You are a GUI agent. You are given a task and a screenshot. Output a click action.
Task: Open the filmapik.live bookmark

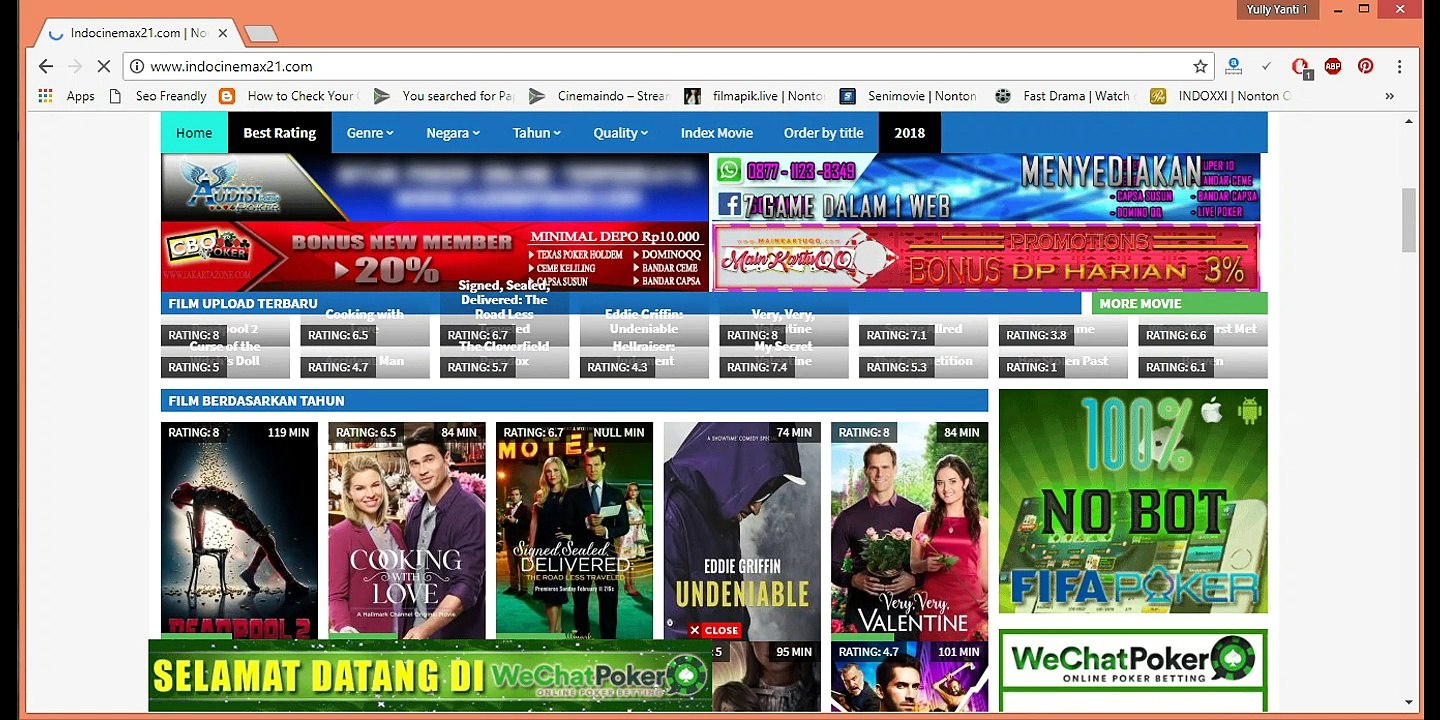click(x=755, y=96)
